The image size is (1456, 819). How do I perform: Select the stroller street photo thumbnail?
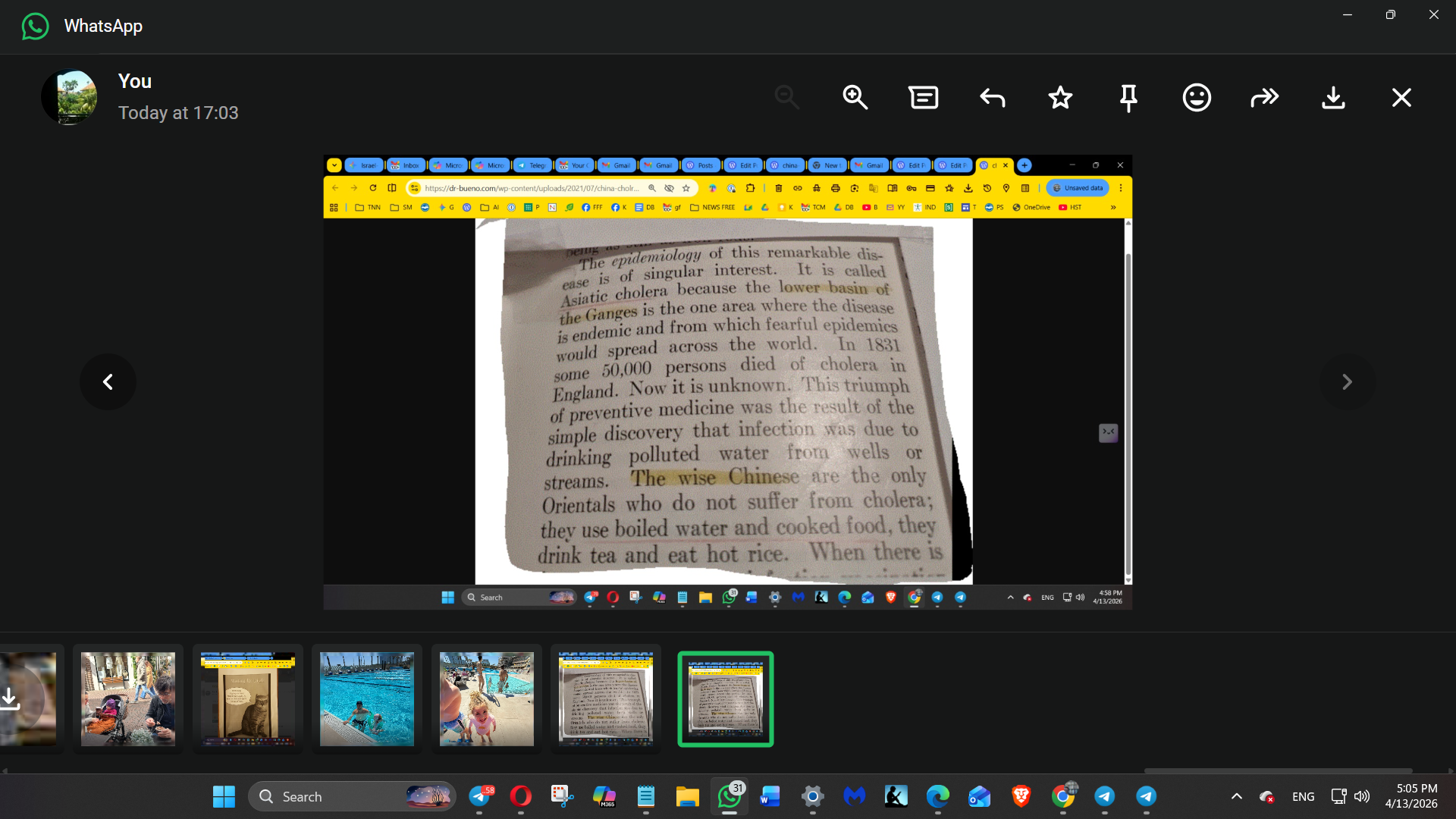pos(128,698)
